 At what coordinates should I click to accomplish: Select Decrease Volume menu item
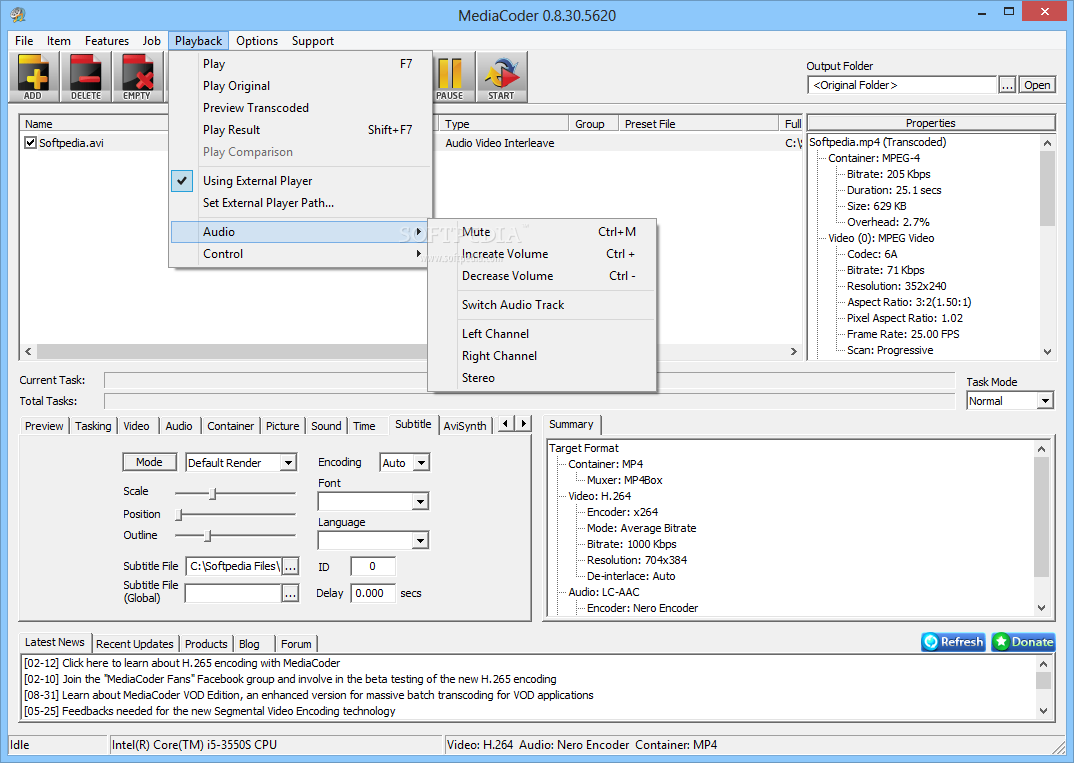click(542, 275)
